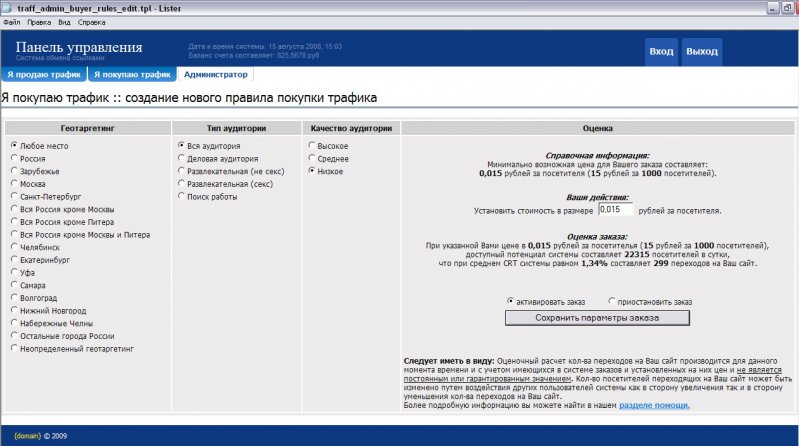The width and height of the screenshot is (799, 446).
Task: Choose Екатеринбург in geotargeting list
Action: (14, 259)
